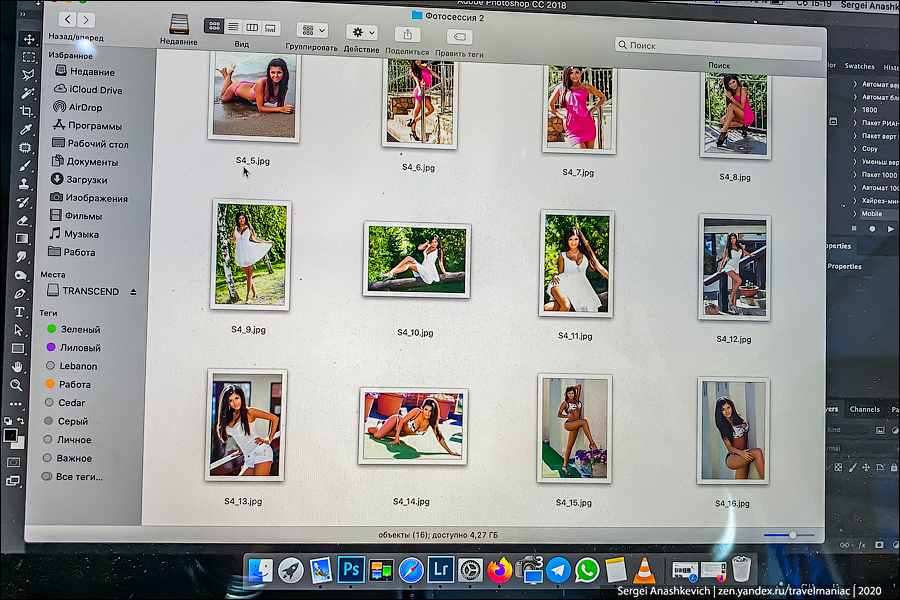Image resolution: width=900 pixels, height=600 pixels.
Task: Open the layer Kind filter dropdown
Action: click(x=846, y=429)
